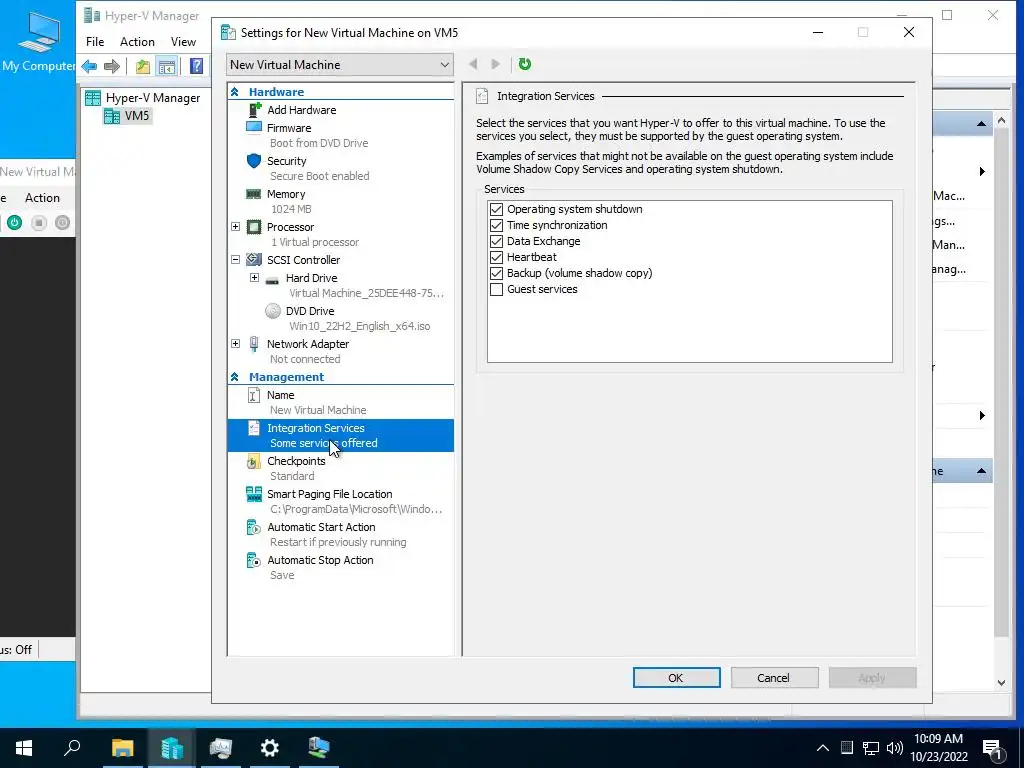Collapse the SCSI Controller node
The width and height of the screenshot is (1024, 768).
tap(236, 259)
